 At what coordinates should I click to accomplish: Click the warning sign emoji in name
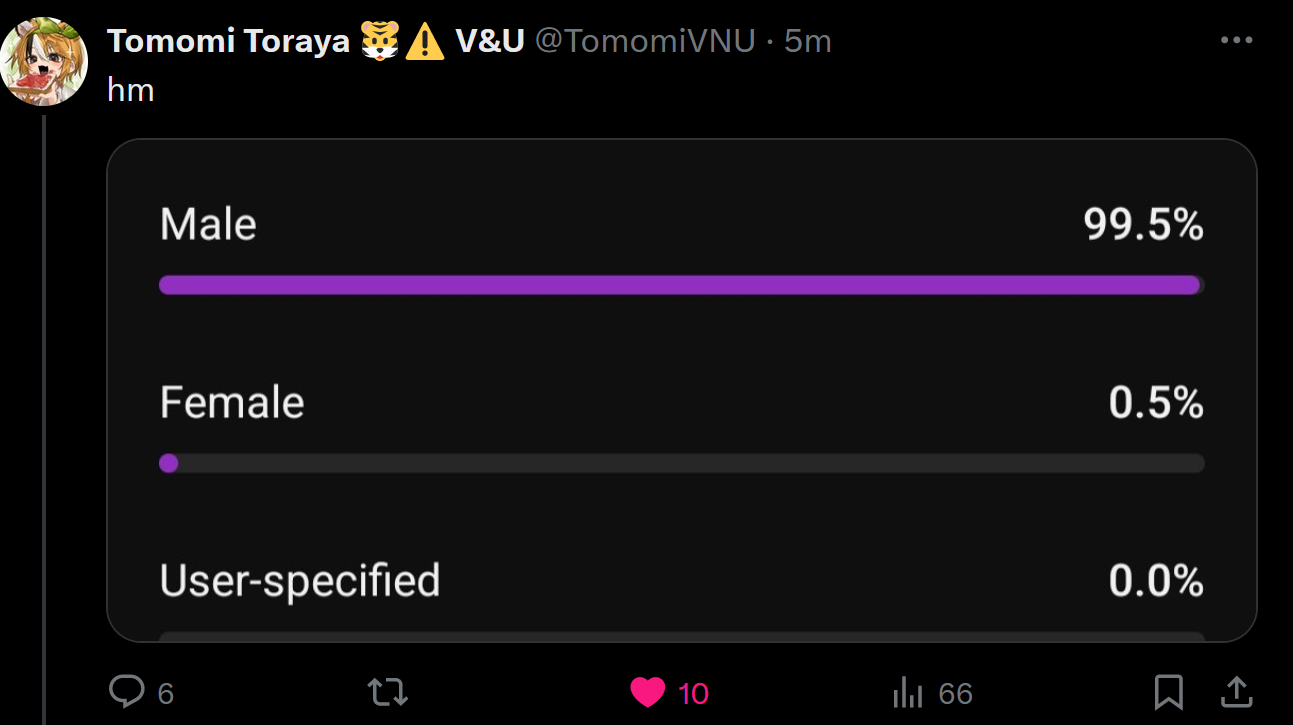tap(425, 41)
